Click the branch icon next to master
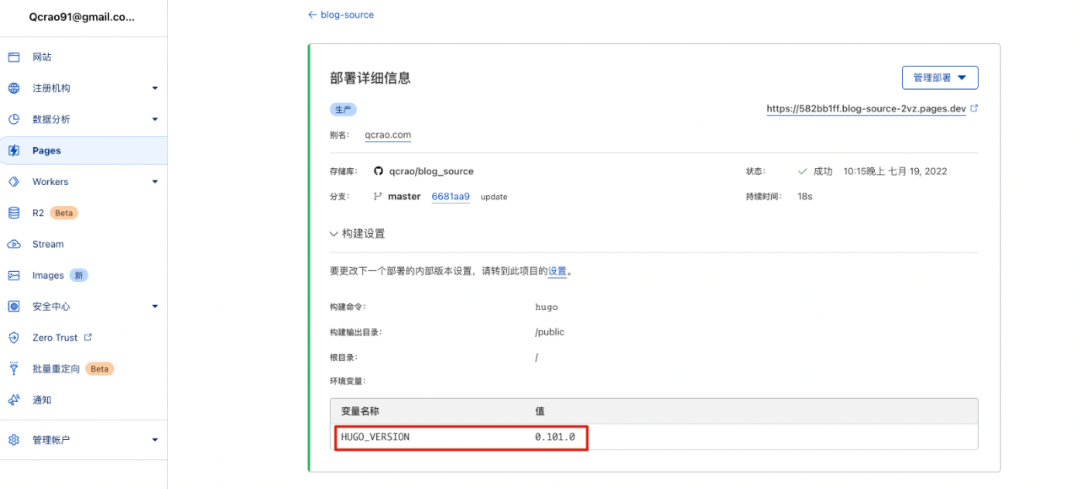Image resolution: width=1080 pixels, height=489 pixels. tap(377, 196)
